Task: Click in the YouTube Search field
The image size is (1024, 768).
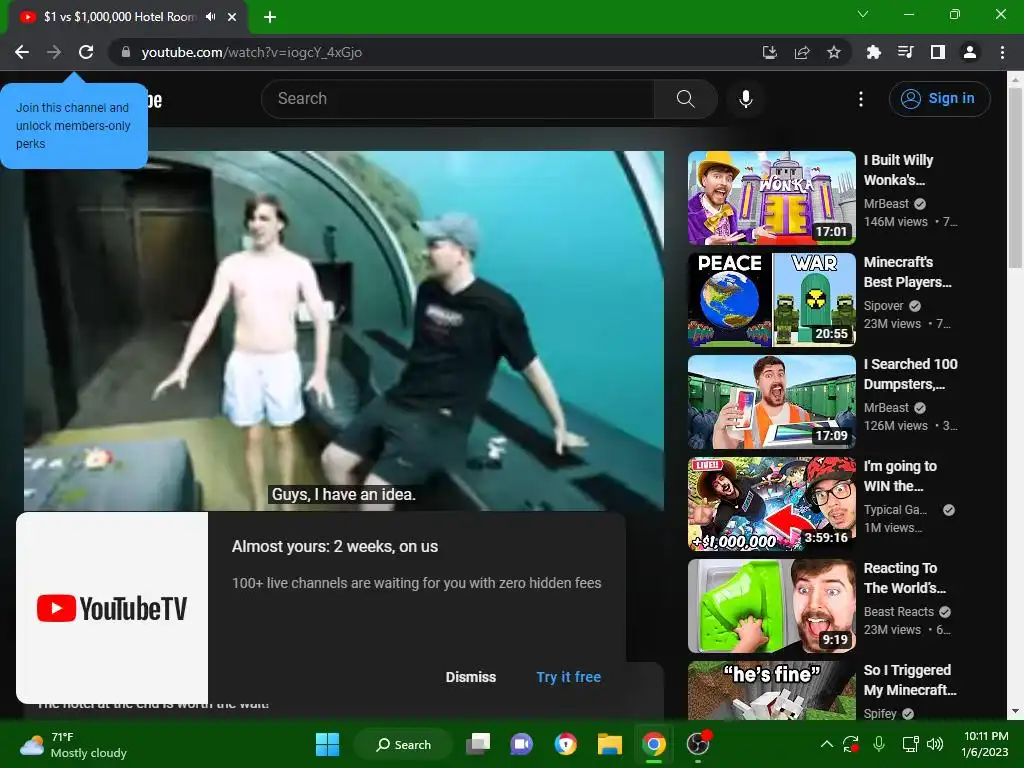Action: coord(457,99)
